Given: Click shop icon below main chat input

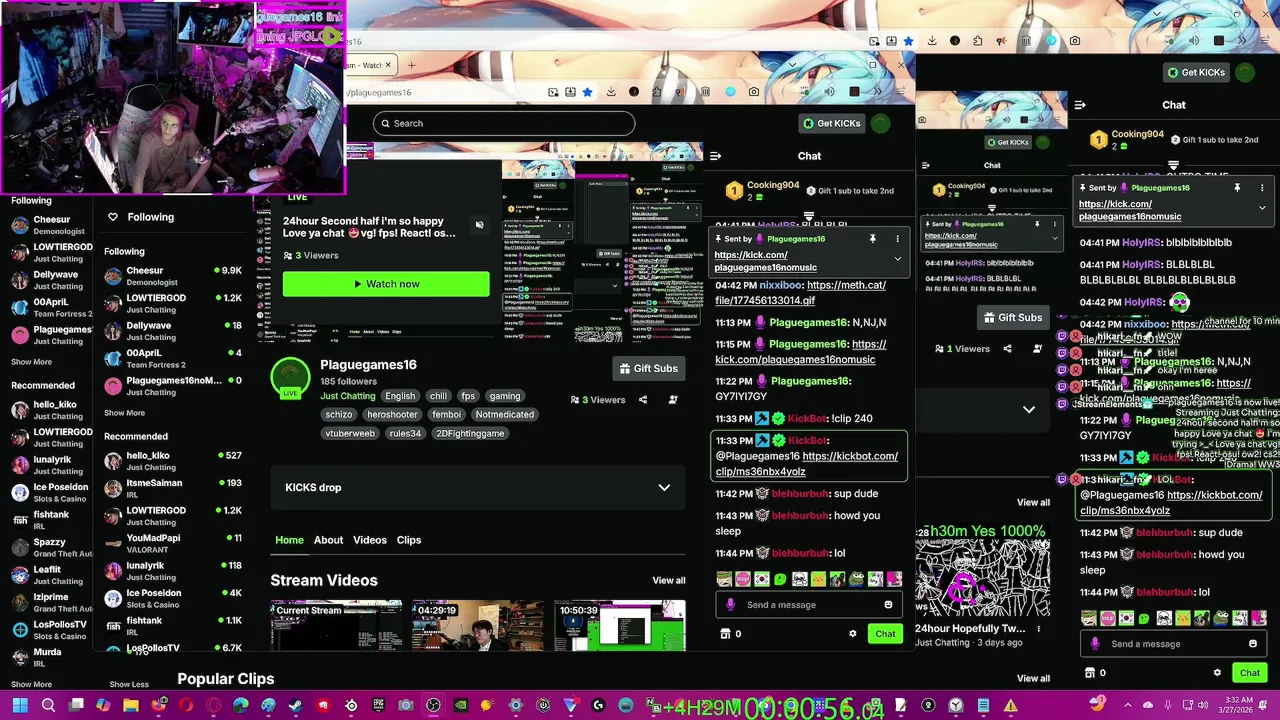Looking at the screenshot, I should click(725, 634).
